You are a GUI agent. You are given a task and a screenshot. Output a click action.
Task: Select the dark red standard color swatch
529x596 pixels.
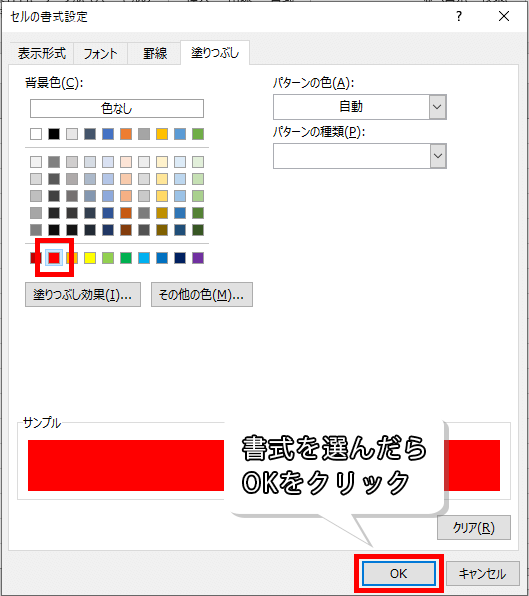click(35, 258)
